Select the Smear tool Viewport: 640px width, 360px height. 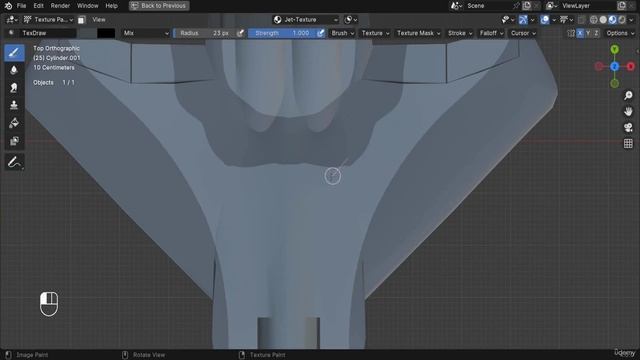14,88
